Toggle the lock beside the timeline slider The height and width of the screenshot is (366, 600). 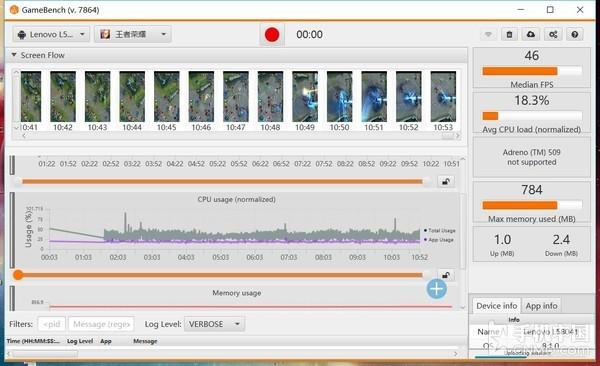tap(446, 181)
